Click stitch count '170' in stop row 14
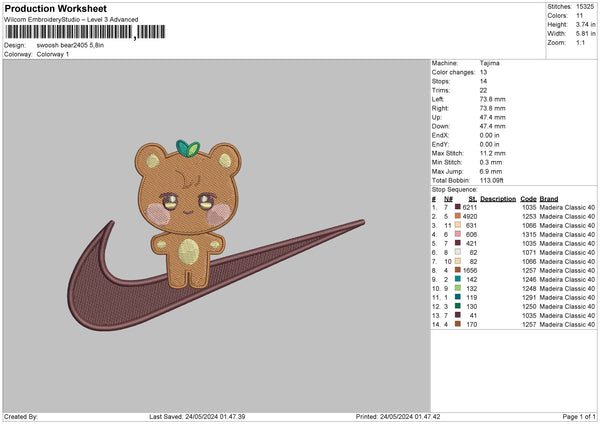This screenshot has width=600, height=424. coord(471,324)
